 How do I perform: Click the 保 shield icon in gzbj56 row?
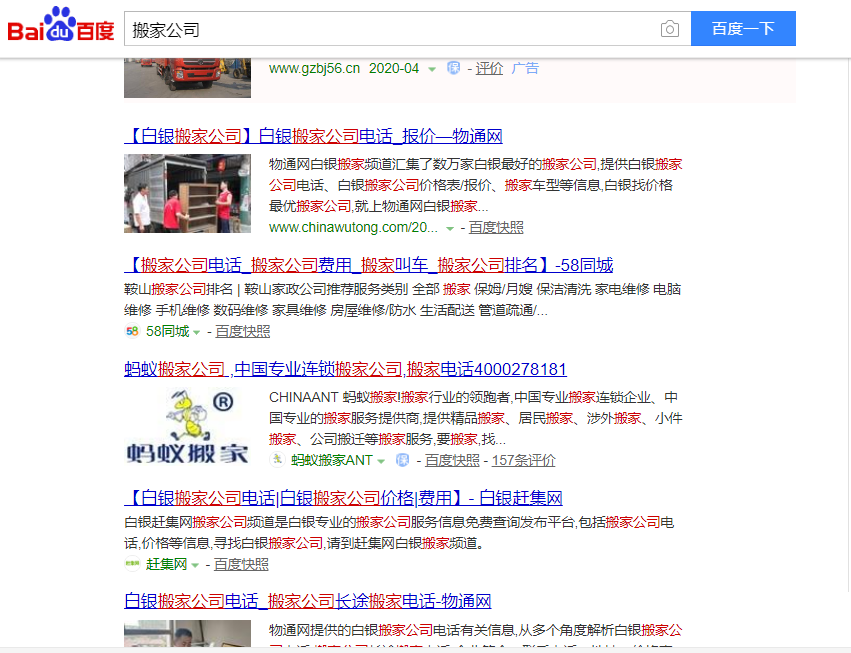point(453,68)
